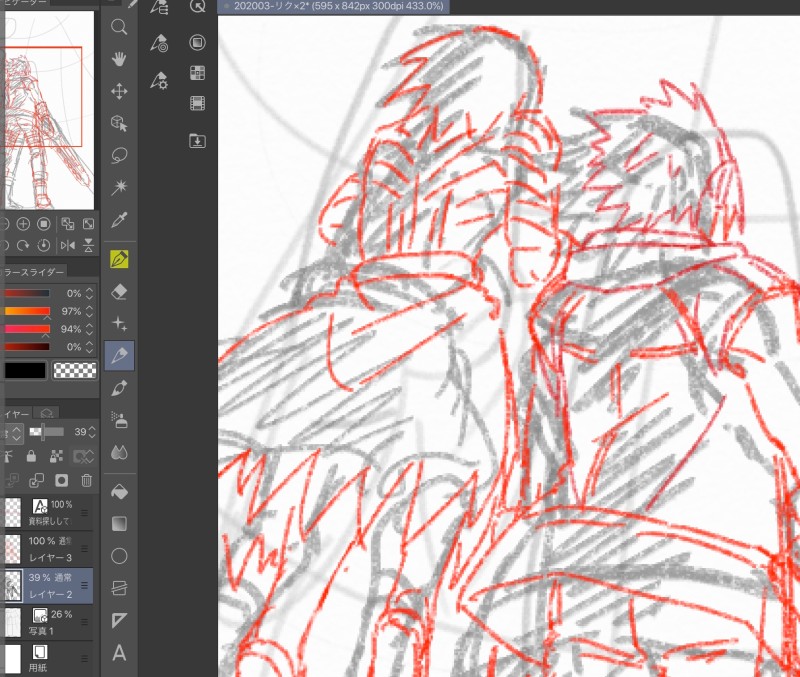Flip the canvas vertically in Navigator

[88, 246]
